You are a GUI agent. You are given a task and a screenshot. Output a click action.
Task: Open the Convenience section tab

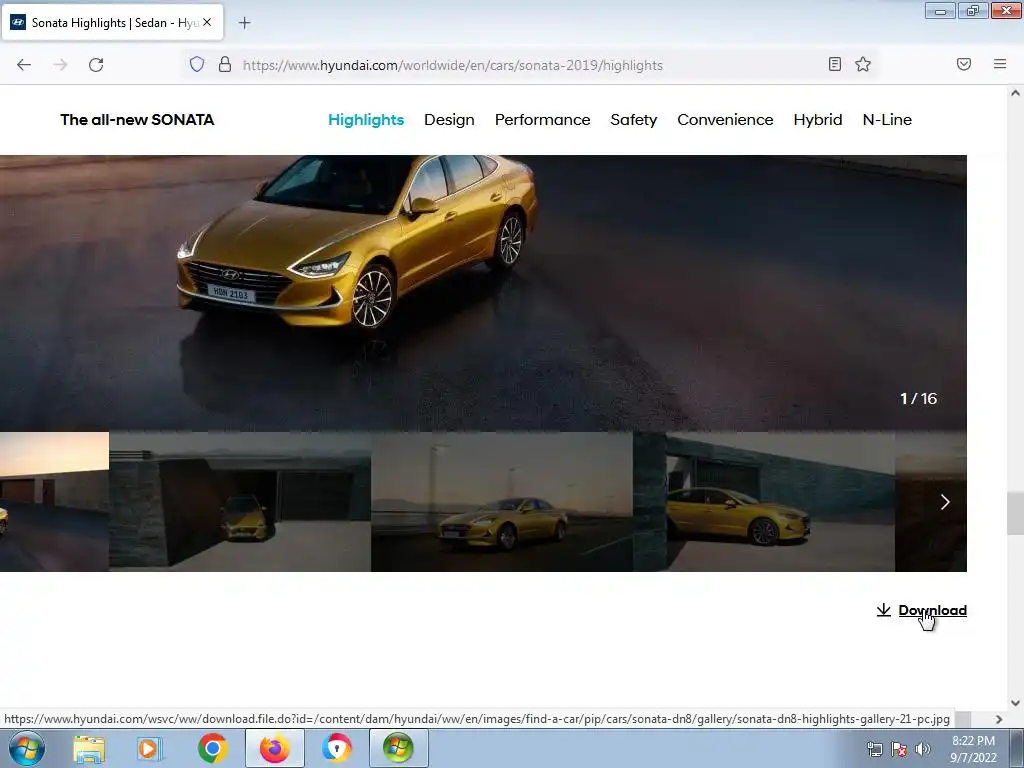725,120
